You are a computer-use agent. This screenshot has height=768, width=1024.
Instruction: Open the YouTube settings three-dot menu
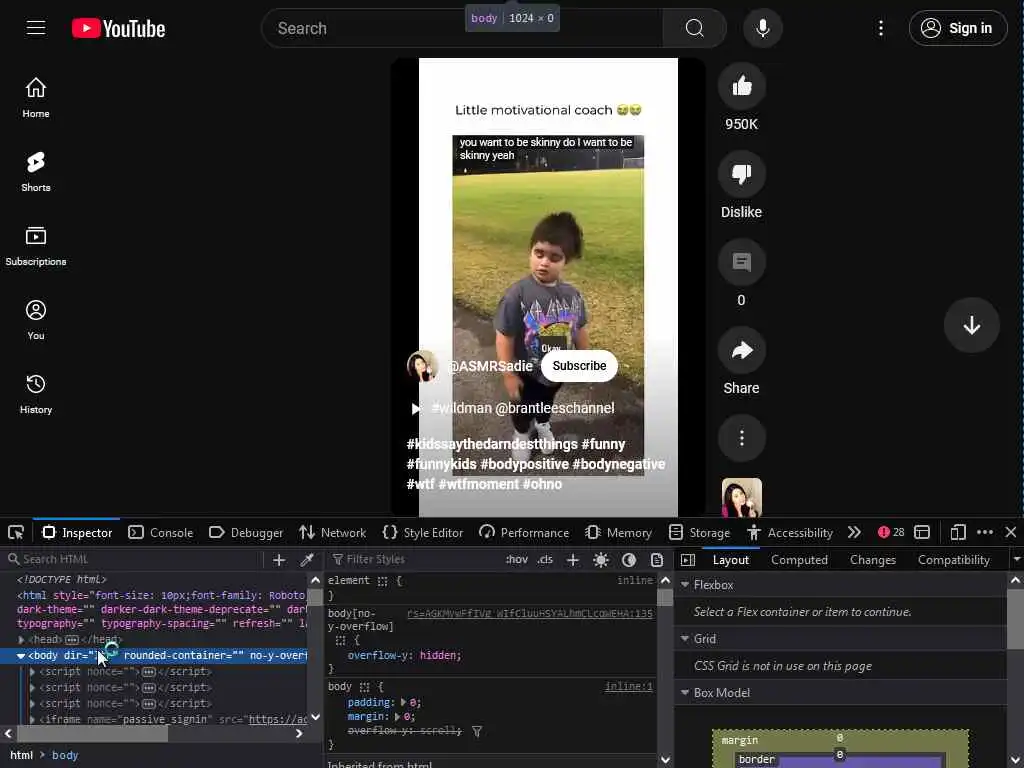pos(880,28)
